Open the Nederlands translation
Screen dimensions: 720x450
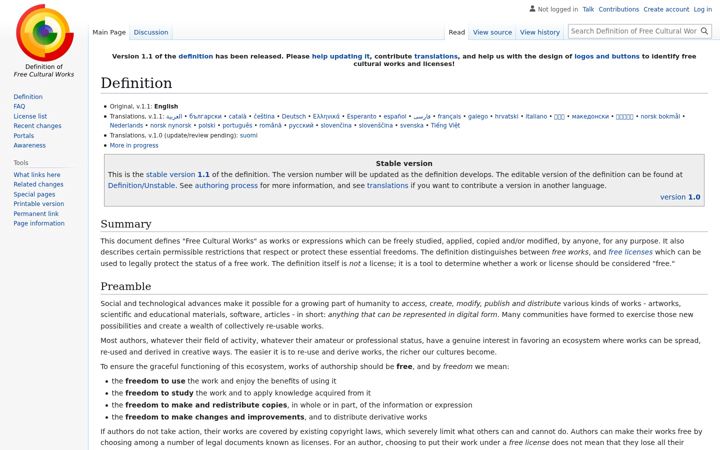coord(126,125)
